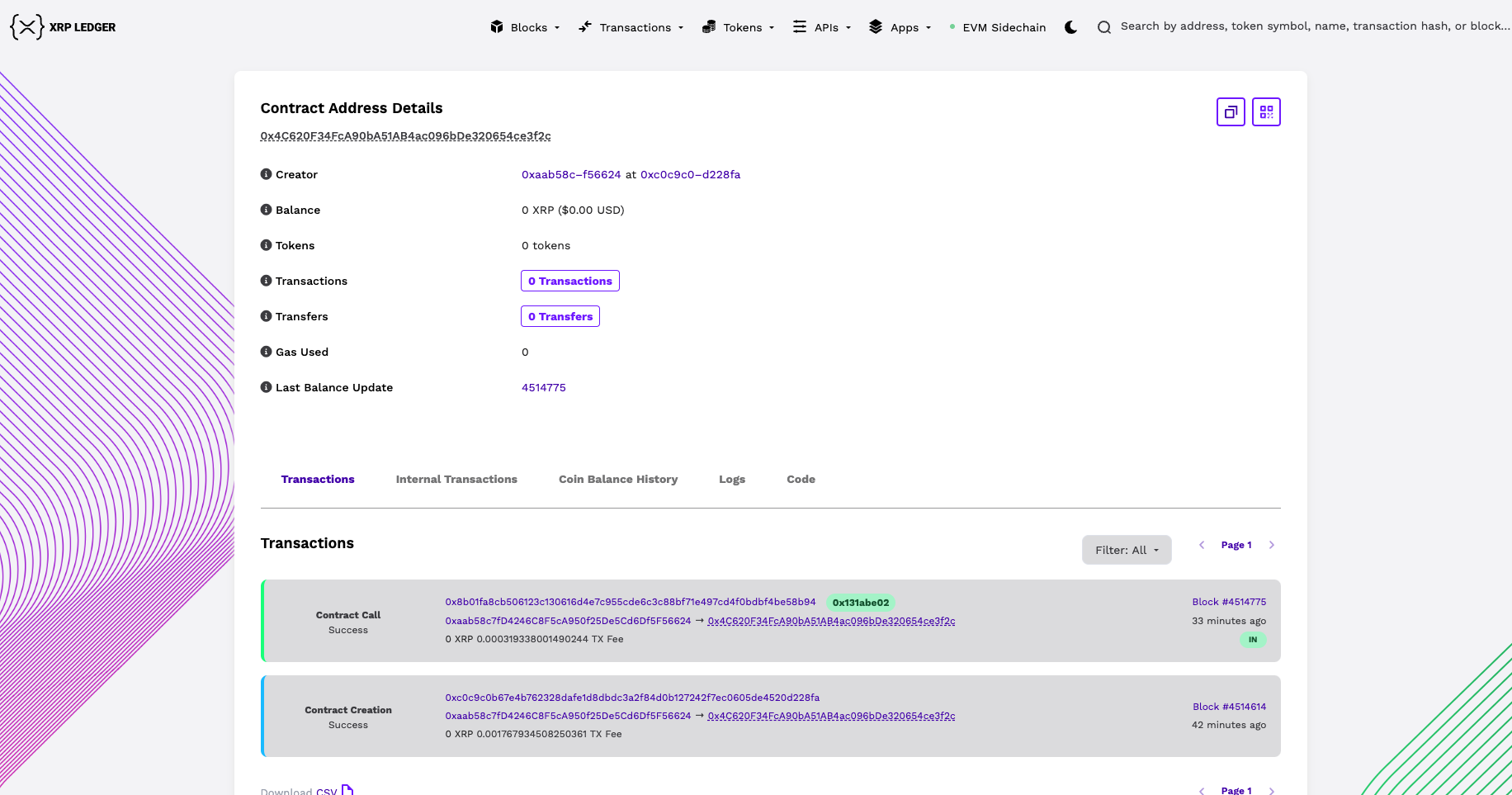The height and width of the screenshot is (795, 1512).
Task: Show QR code for contract address
Action: coord(1266,111)
